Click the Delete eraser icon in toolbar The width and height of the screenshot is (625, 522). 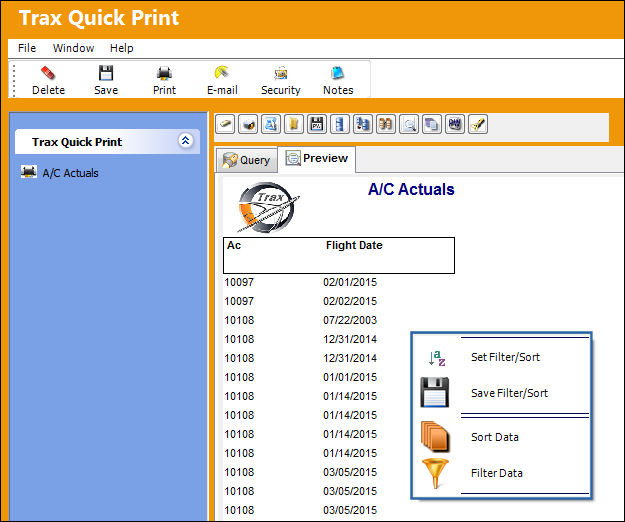48,73
